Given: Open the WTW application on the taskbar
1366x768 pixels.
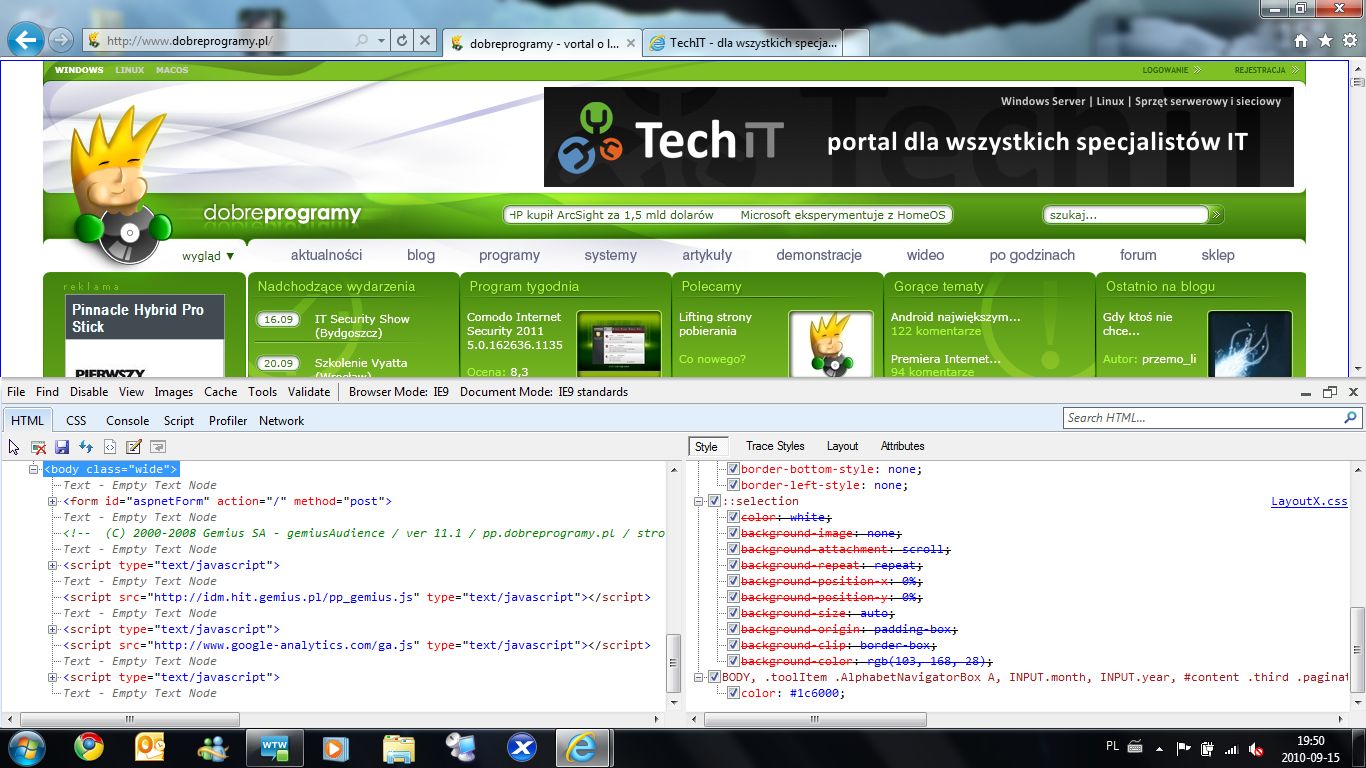Looking at the screenshot, I should tap(274, 747).
